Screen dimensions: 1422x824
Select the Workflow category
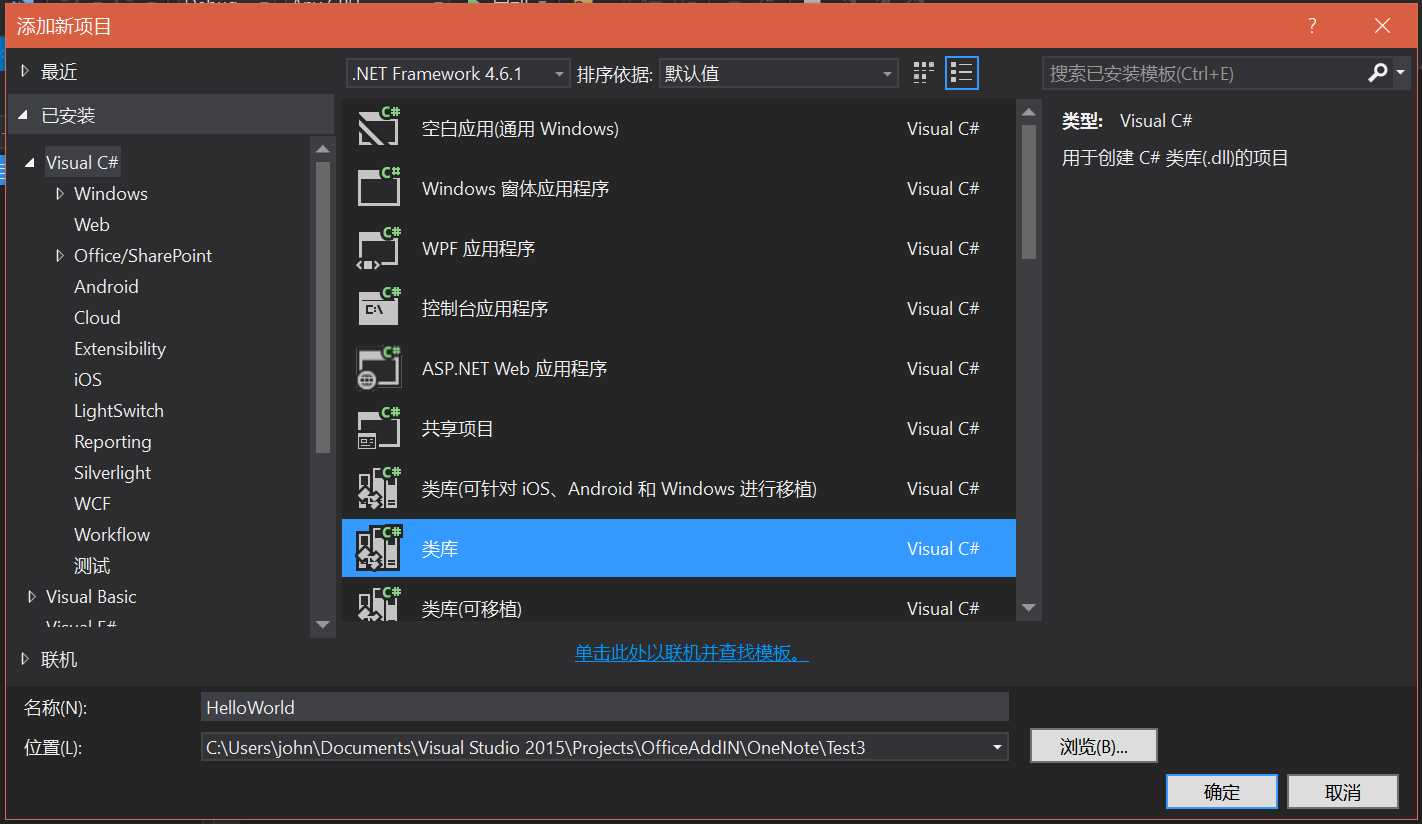click(x=112, y=535)
